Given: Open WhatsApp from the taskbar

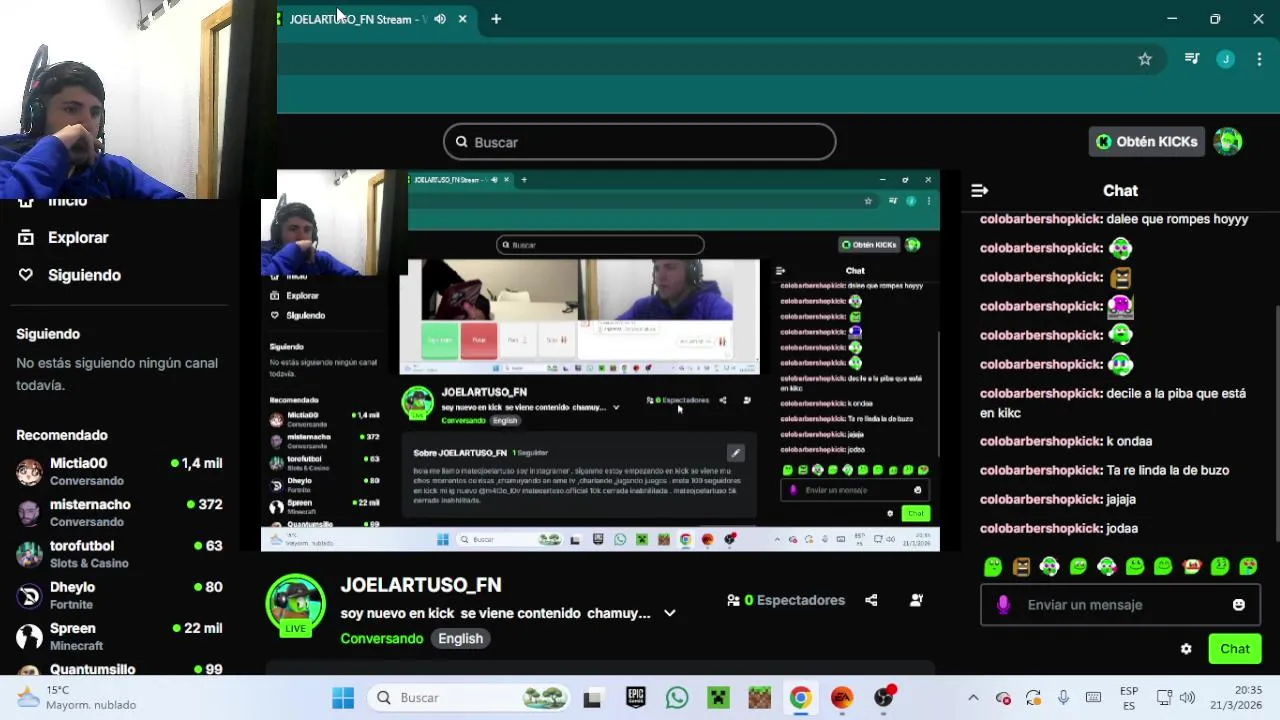Looking at the screenshot, I should 677,698.
